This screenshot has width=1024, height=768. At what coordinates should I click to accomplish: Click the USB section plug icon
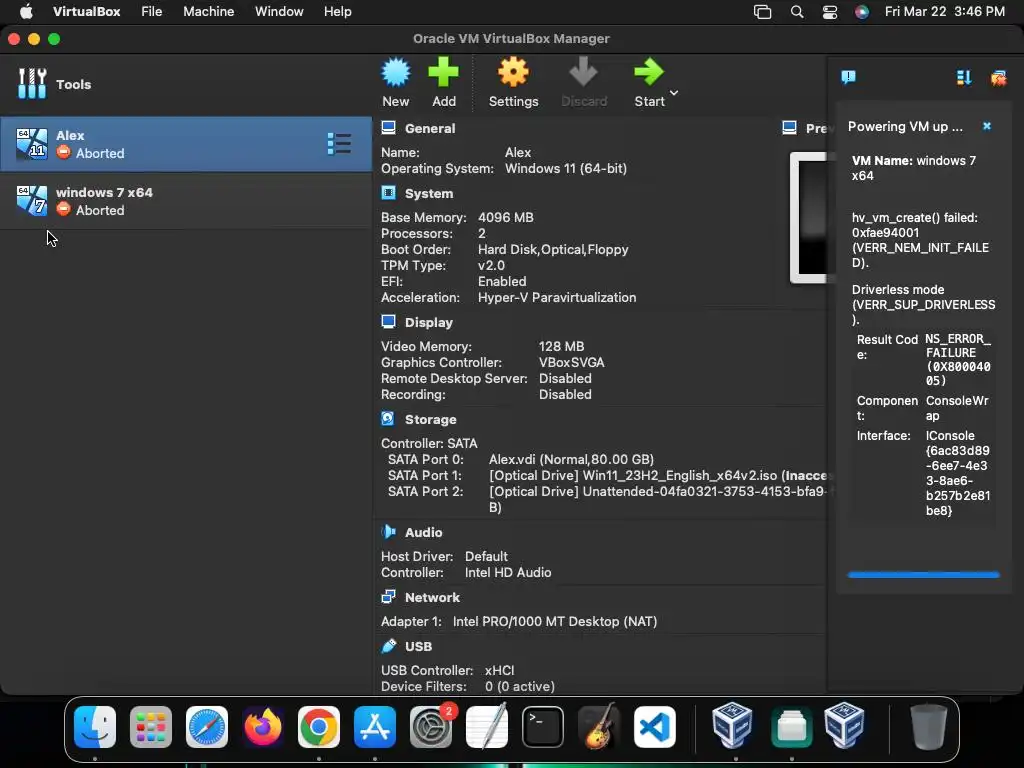pyautogui.click(x=389, y=646)
